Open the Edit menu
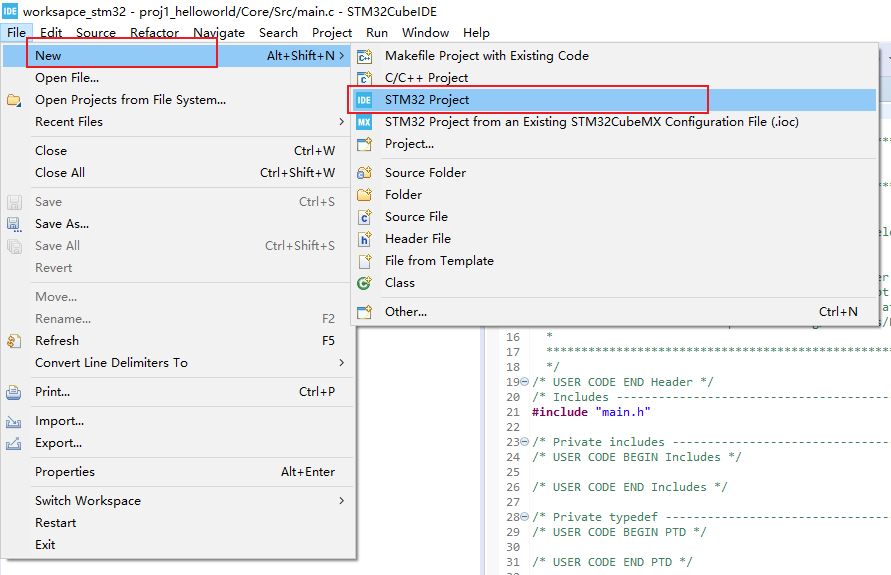 (x=51, y=33)
